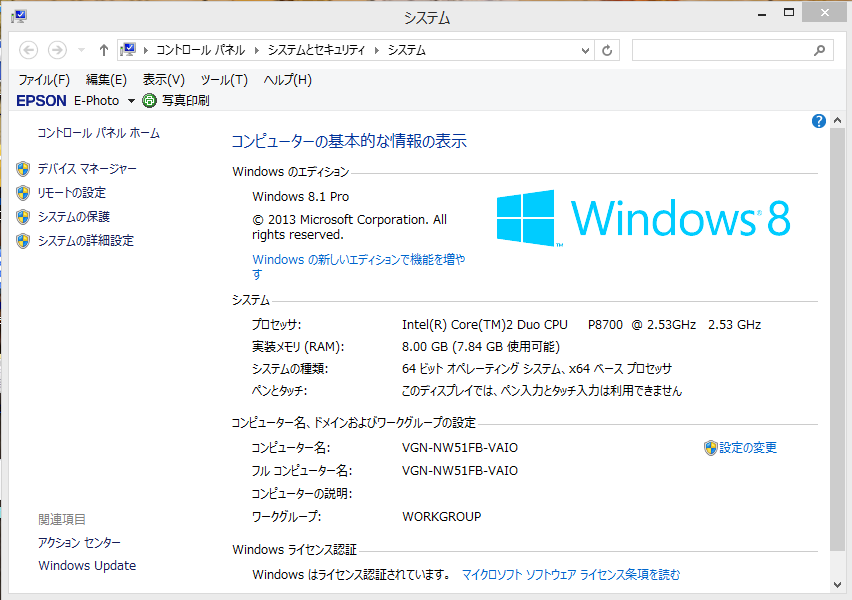Screen dimensions: 852x600
Task: Open デバイス マネージャー link
Action: click(87, 169)
